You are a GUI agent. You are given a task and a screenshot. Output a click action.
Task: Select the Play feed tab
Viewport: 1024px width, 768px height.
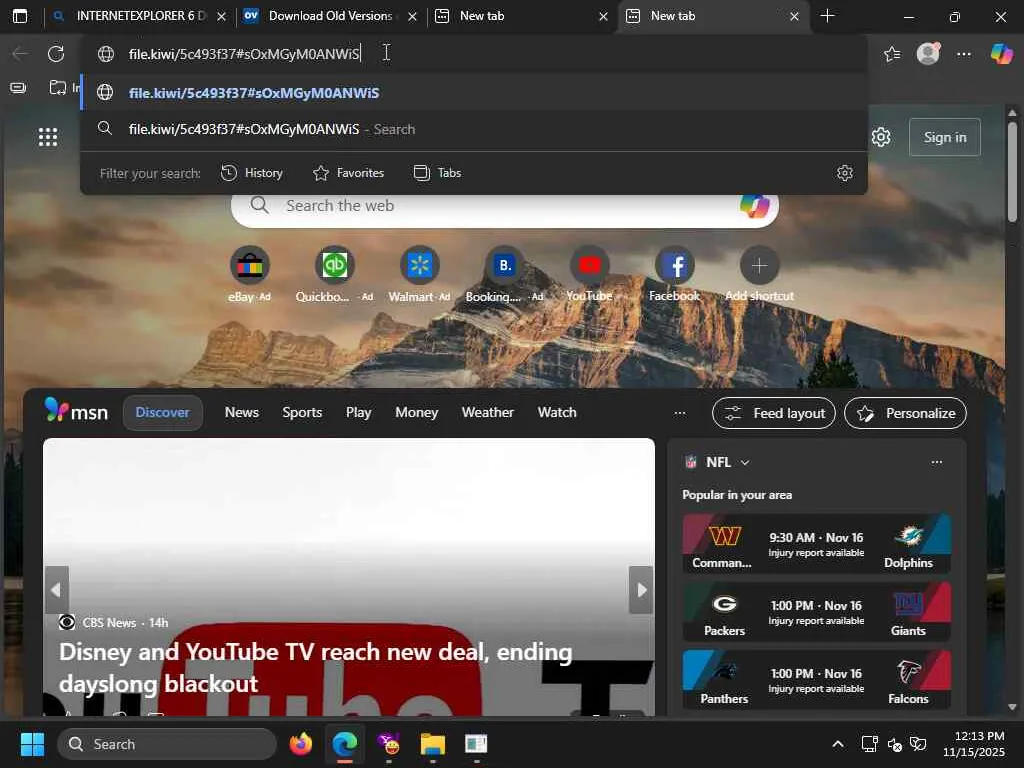click(x=359, y=413)
